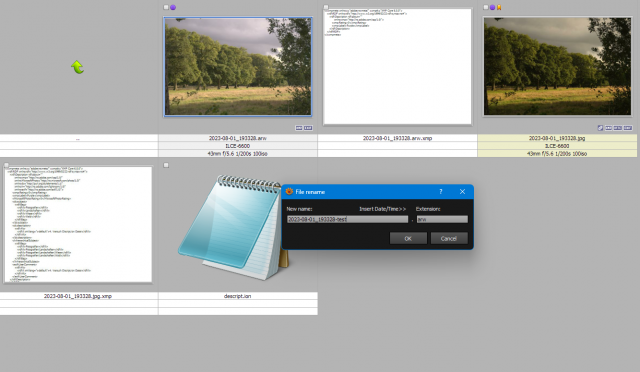The width and height of the screenshot is (640, 372).
Task: Select the 2023-08-01_193328.jpg.xmp thumbnail
Action: (x=78, y=224)
